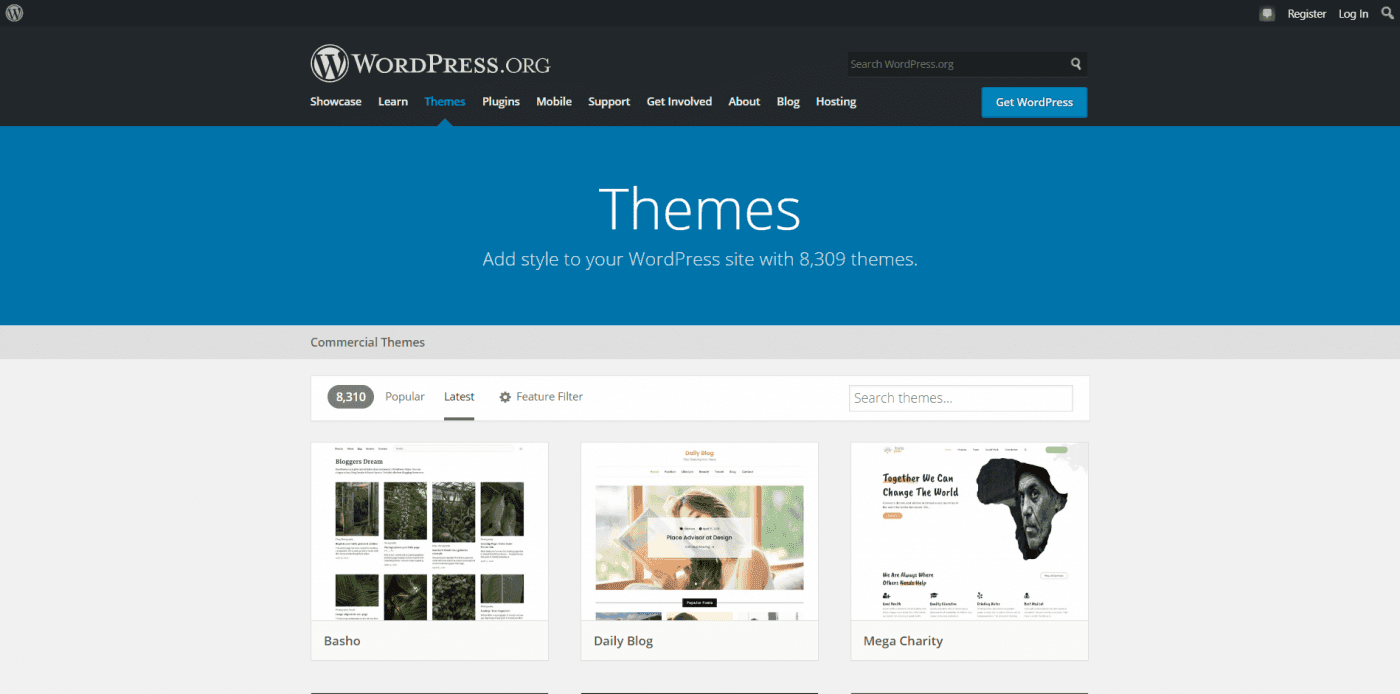The image size is (1400, 694).
Task: Submit the WordPress.org search via magnifier icon
Action: pyautogui.click(x=1076, y=64)
